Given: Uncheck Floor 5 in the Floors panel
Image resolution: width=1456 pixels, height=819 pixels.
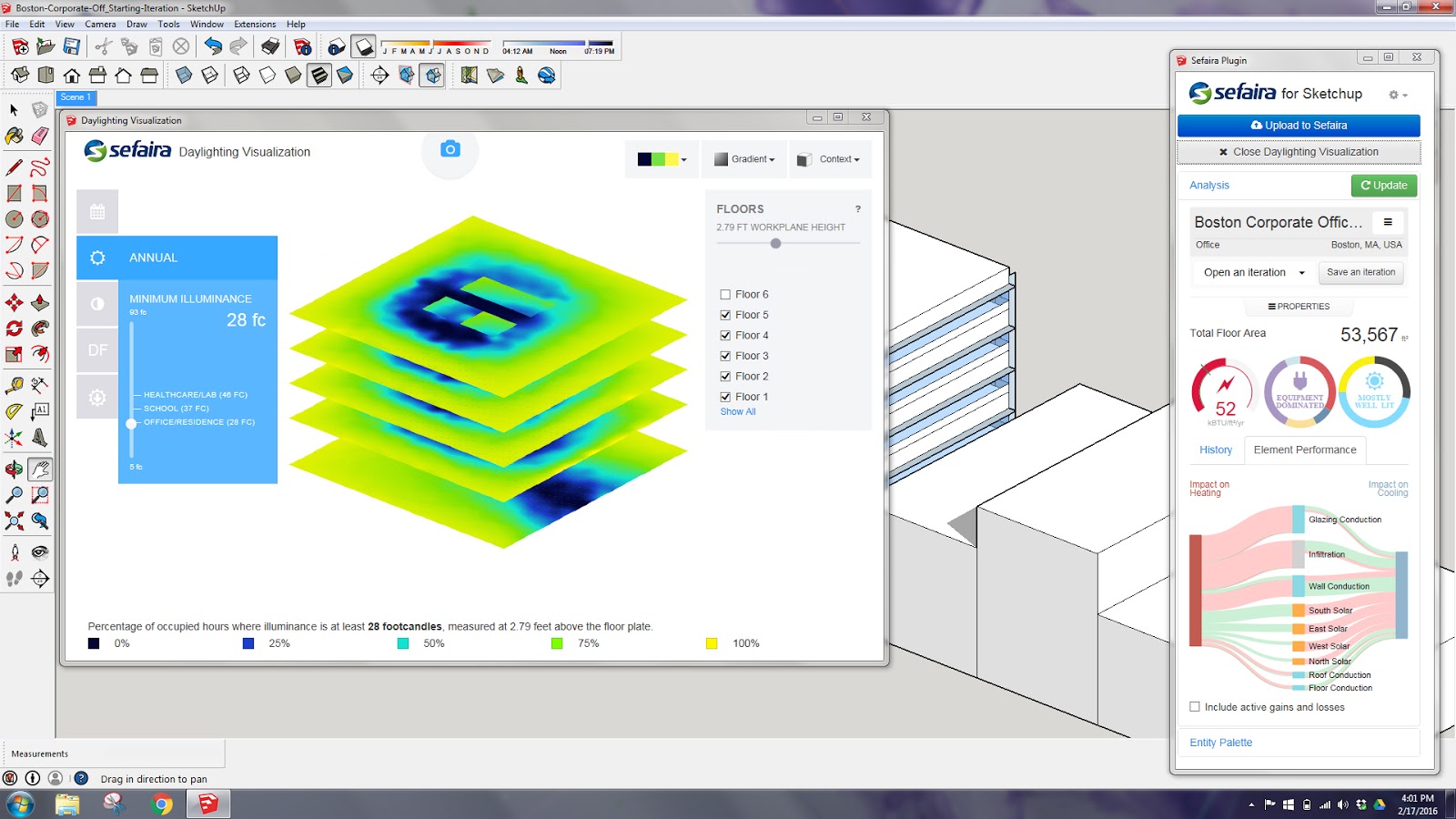Looking at the screenshot, I should (724, 314).
